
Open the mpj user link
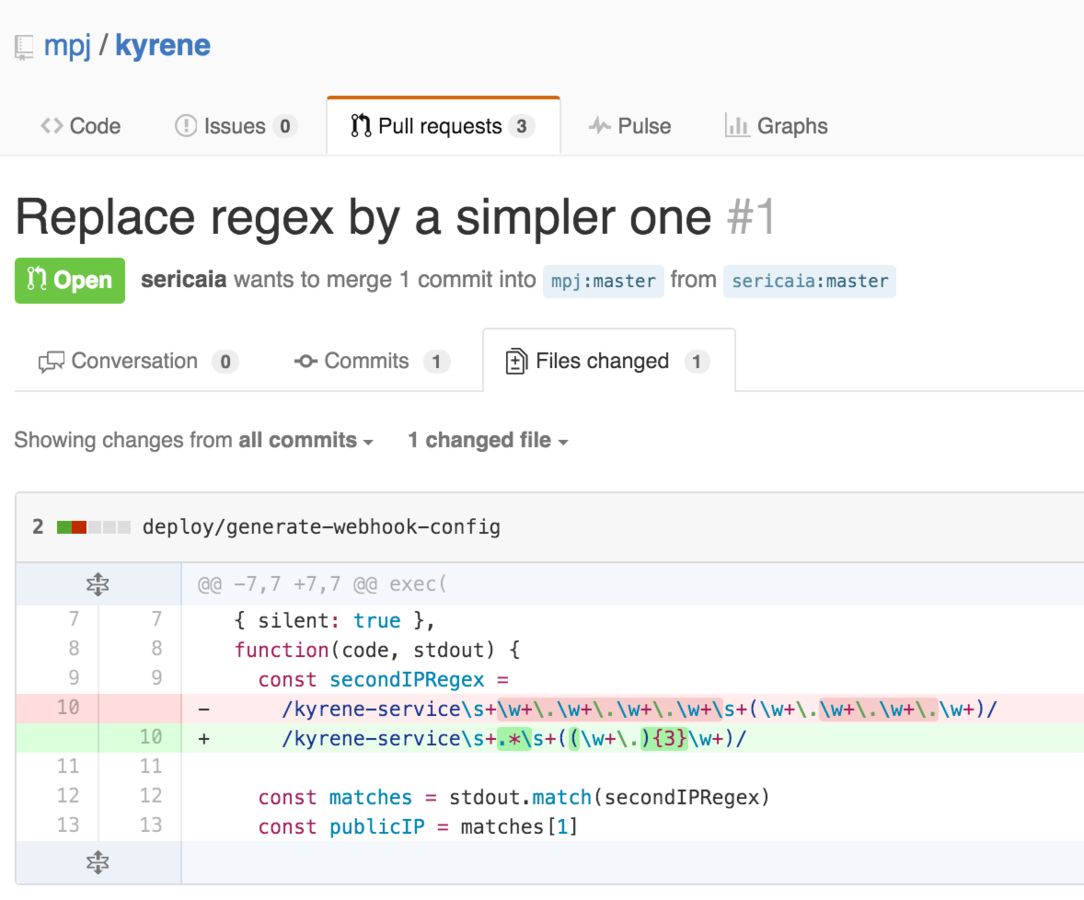point(67,46)
